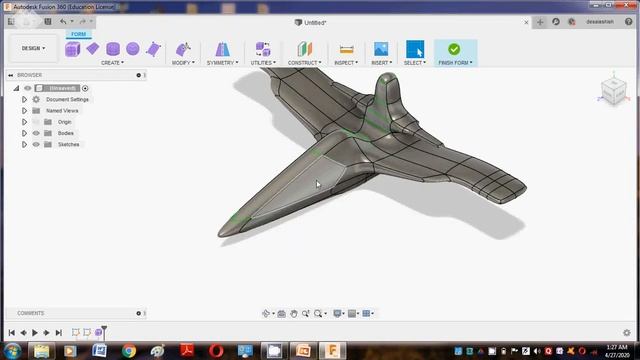Select Document Settings in the browser

coord(67,100)
